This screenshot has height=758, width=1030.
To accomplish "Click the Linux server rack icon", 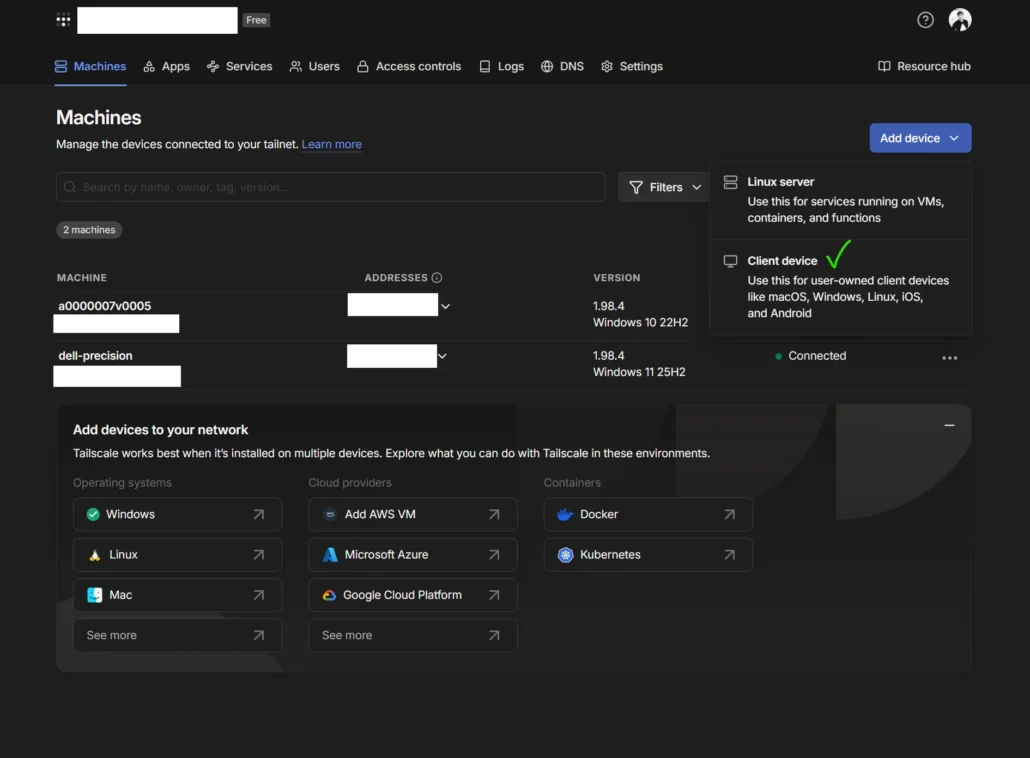I will click(x=730, y=182).
